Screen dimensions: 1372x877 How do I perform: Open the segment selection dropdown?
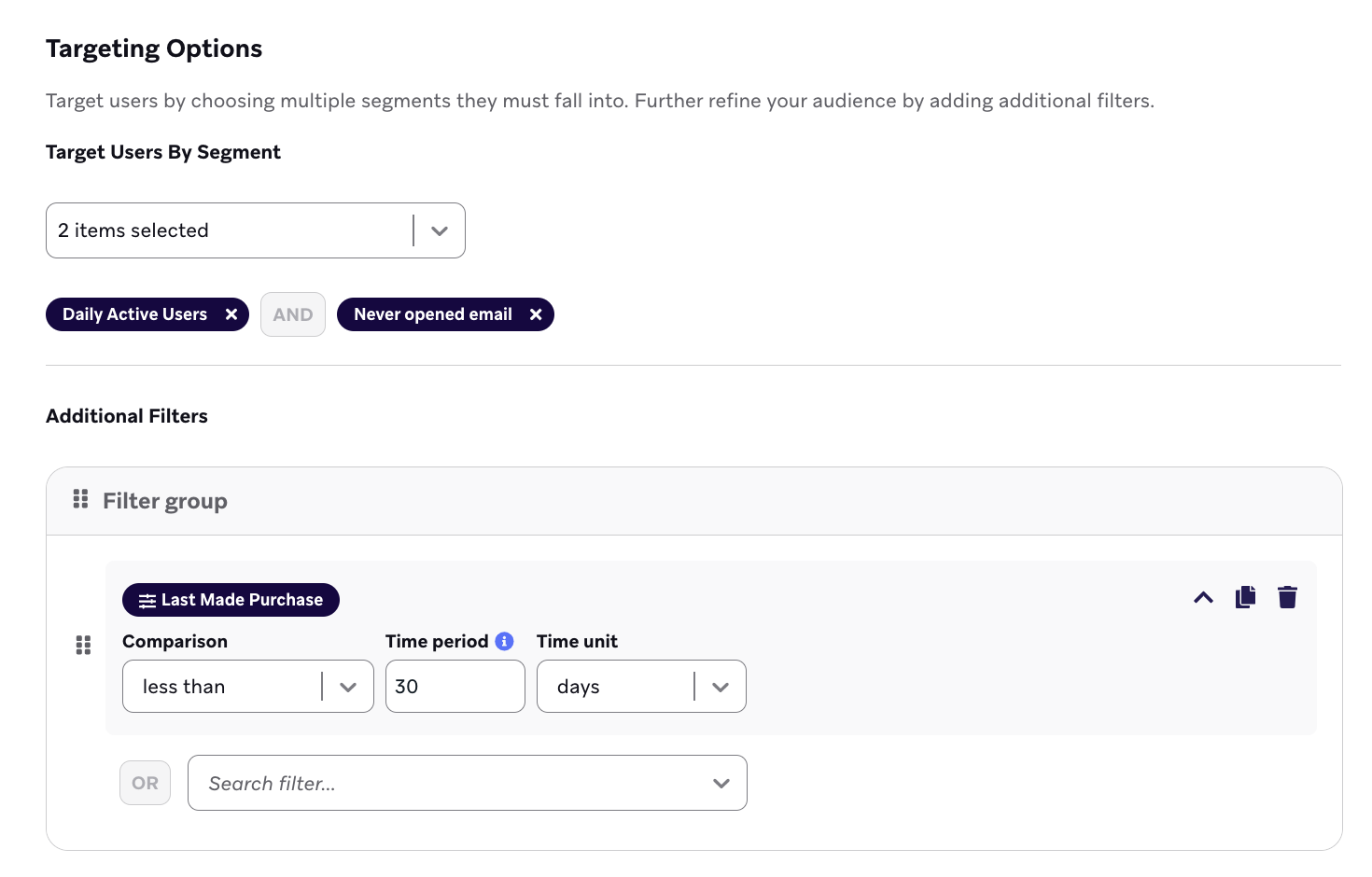click(x=440, y=230)
